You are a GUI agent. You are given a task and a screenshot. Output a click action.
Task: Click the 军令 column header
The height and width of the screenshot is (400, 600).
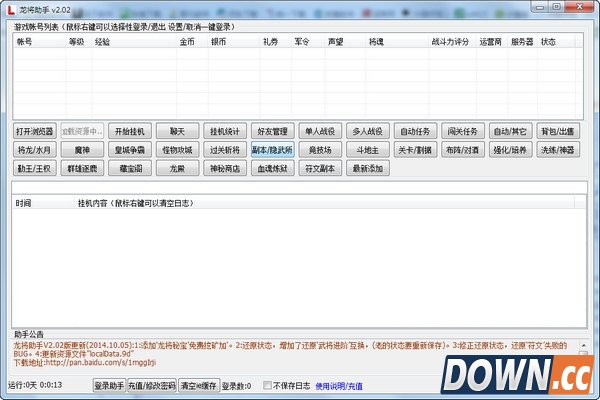308,42
